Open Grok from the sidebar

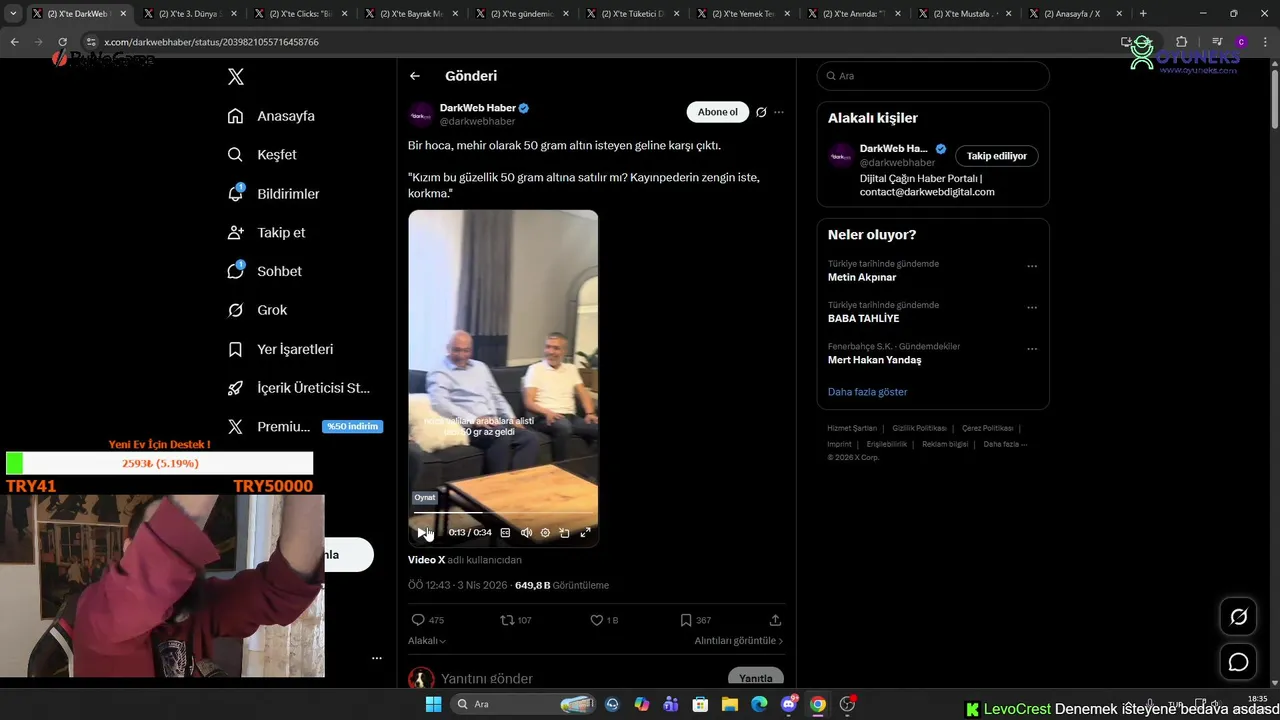257,310
